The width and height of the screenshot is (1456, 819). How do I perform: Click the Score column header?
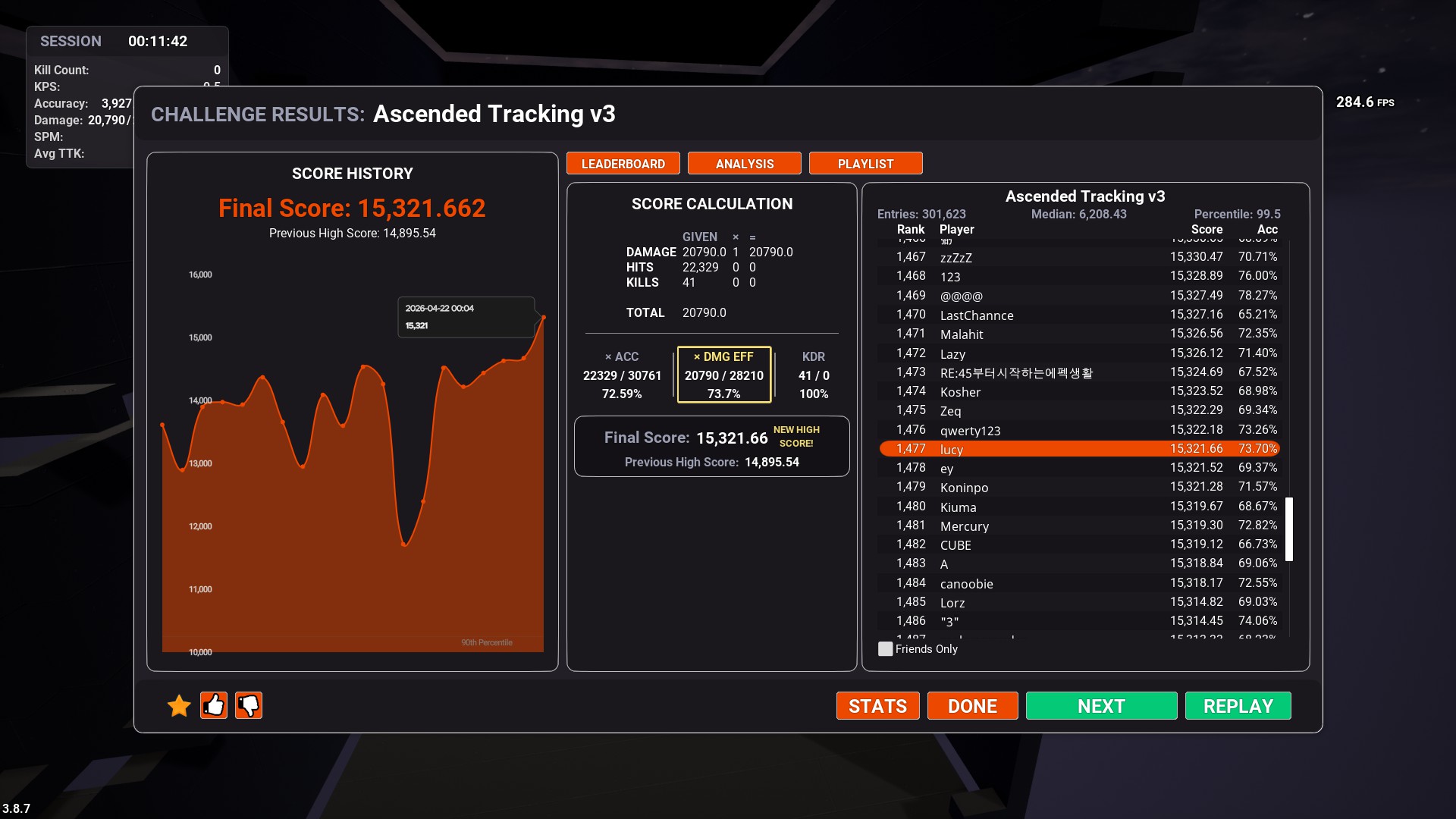(x=1206, y=230)
